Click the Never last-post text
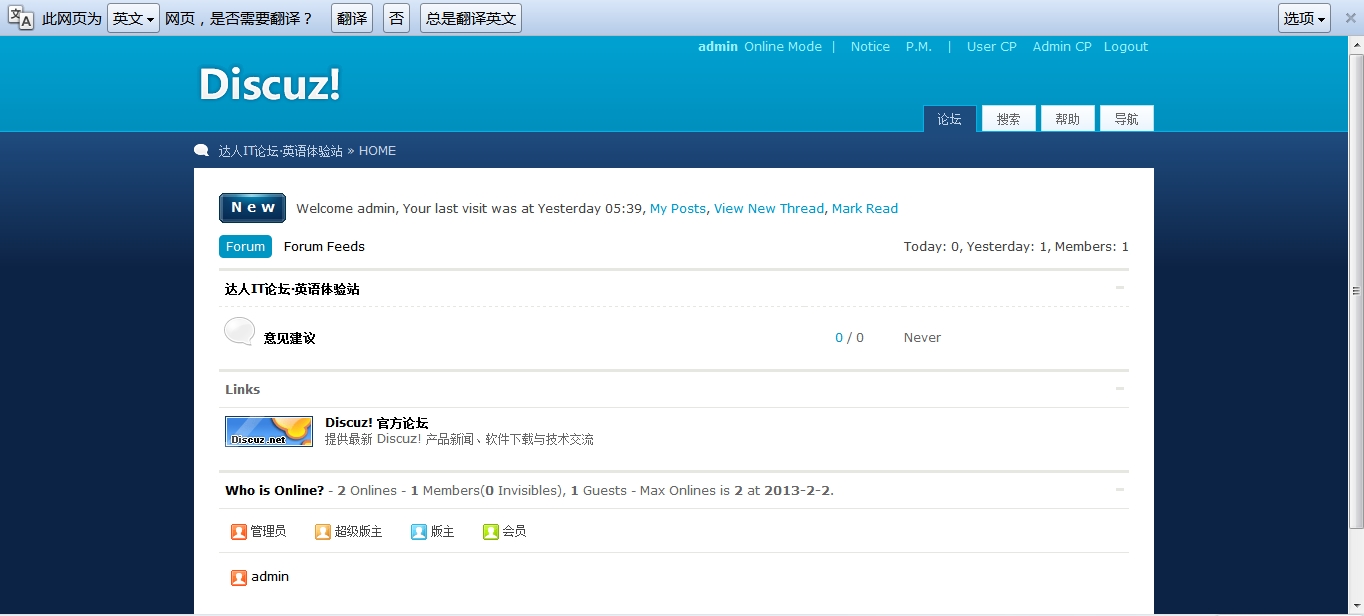 (922, 338)
